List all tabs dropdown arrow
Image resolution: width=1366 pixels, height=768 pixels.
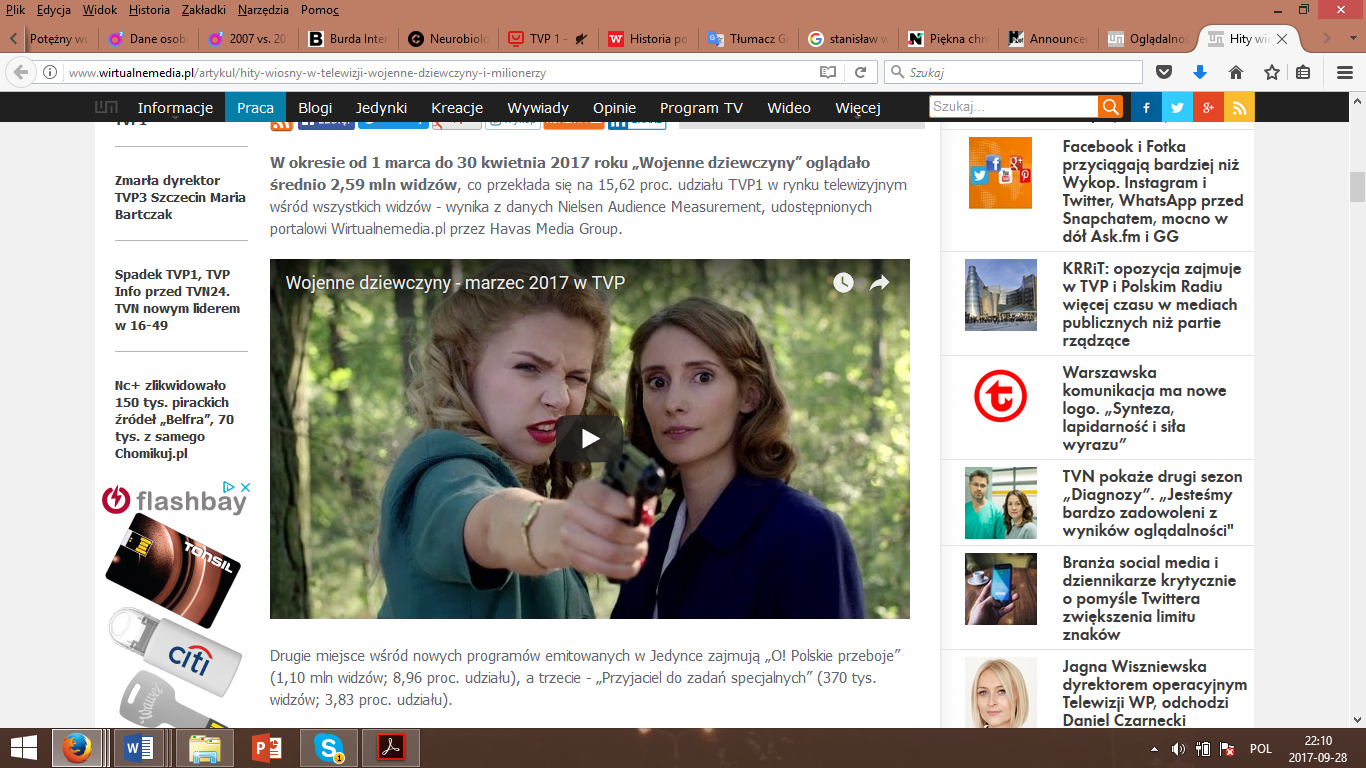pos(1353,38)
